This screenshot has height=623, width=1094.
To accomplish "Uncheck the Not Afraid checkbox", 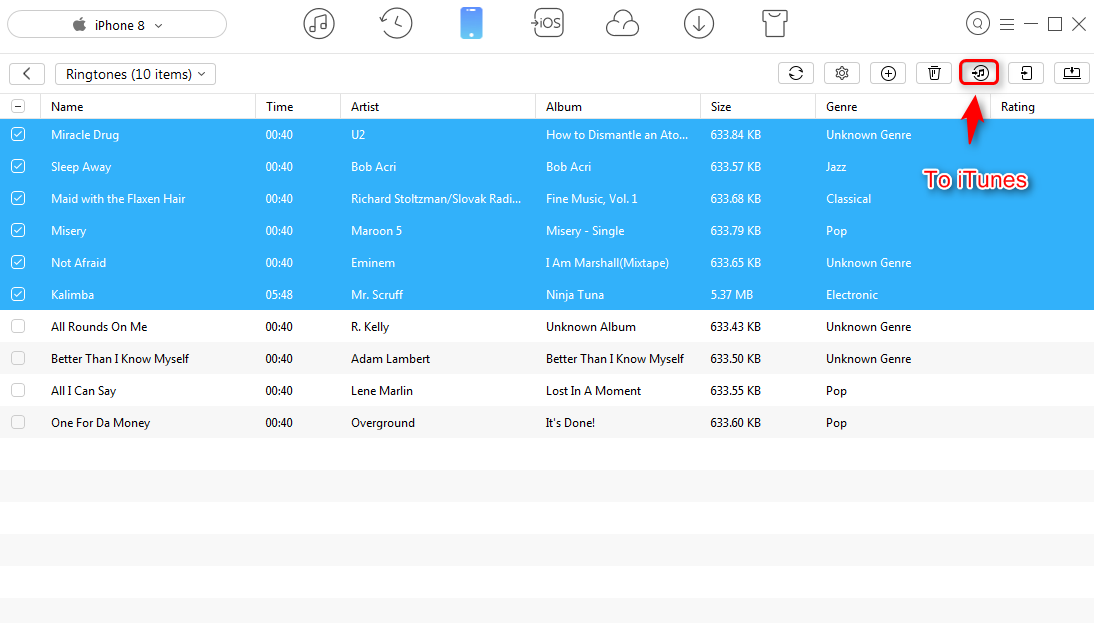I will [18, 262].
